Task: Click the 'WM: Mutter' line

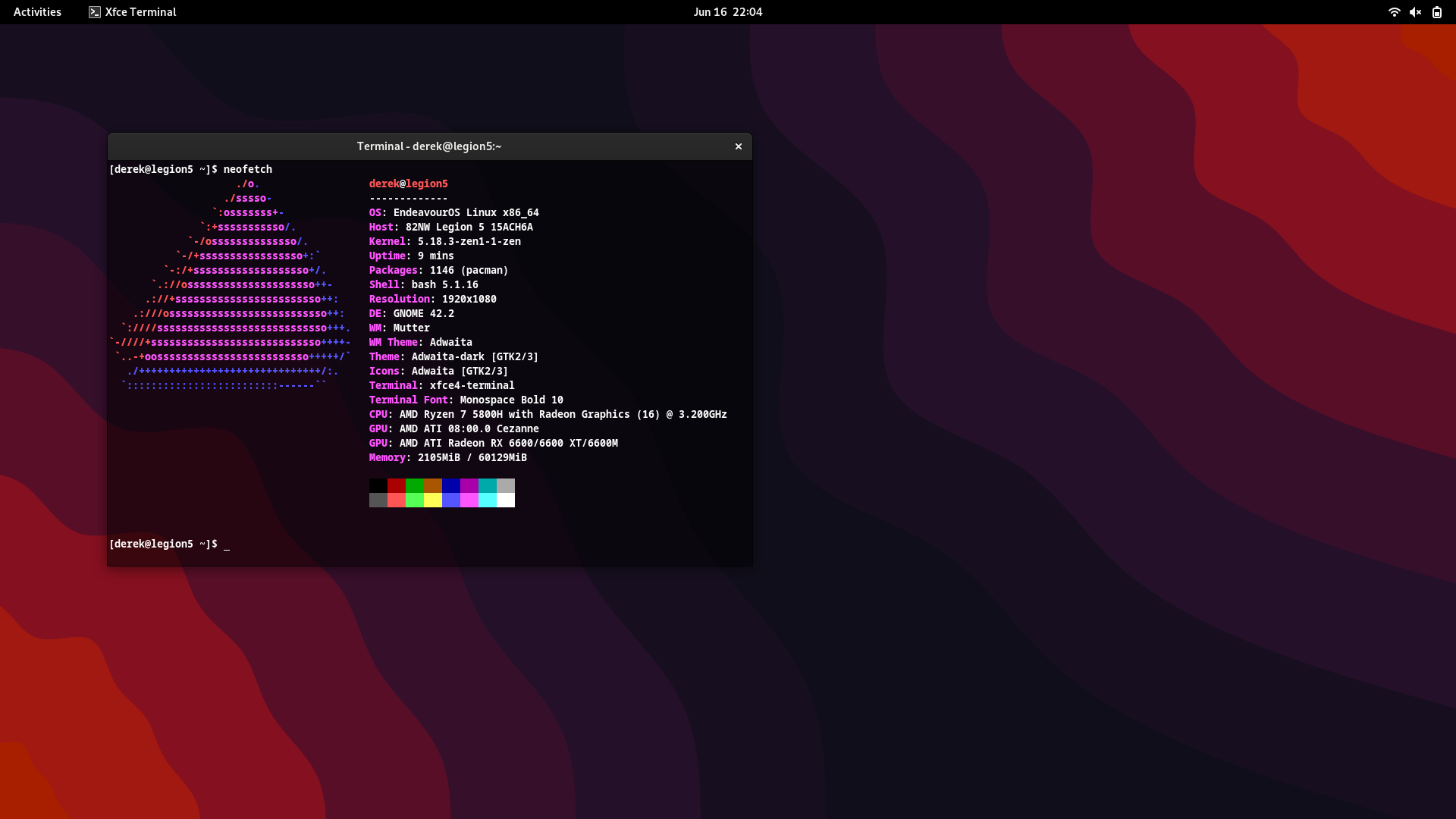Action: (x=400, y=328)
